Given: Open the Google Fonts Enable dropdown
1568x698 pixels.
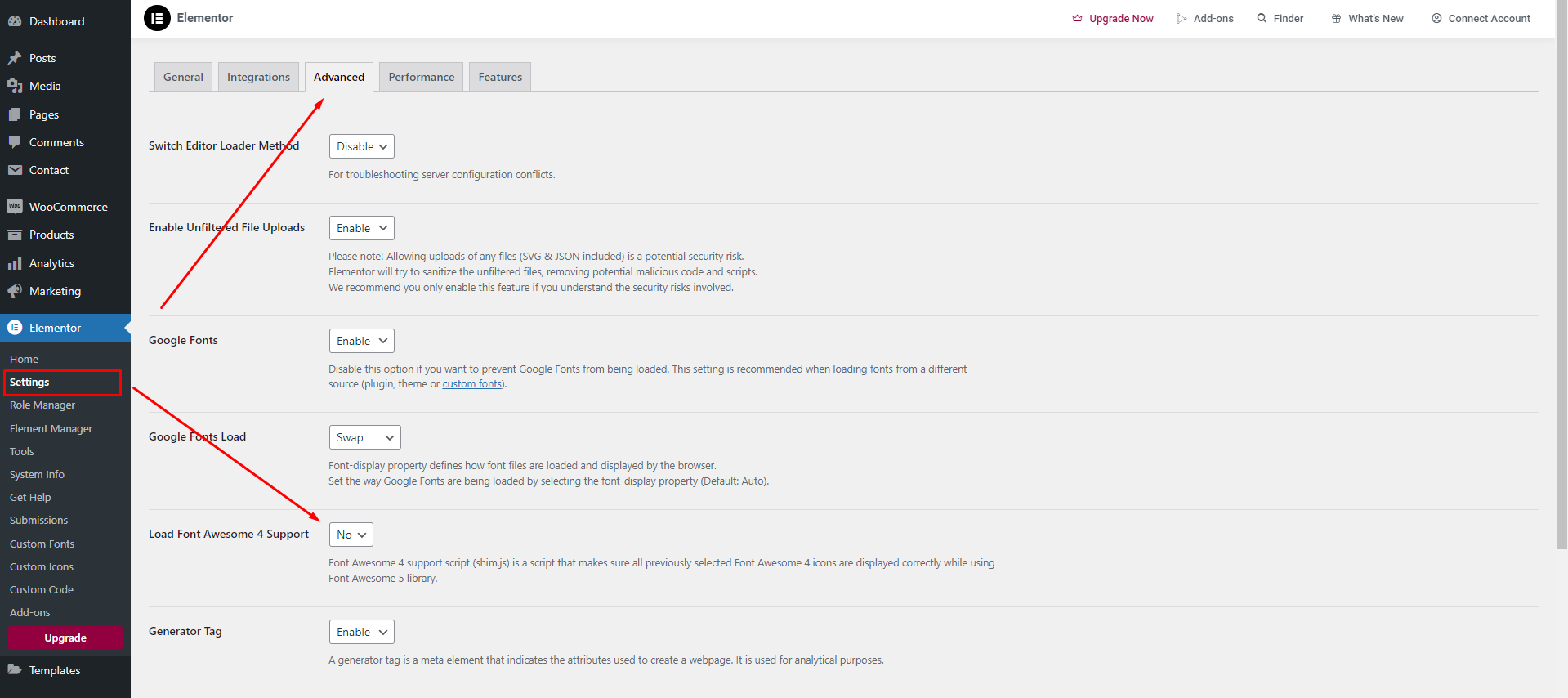Looking at the screenshot, I should tap(362, 341).
